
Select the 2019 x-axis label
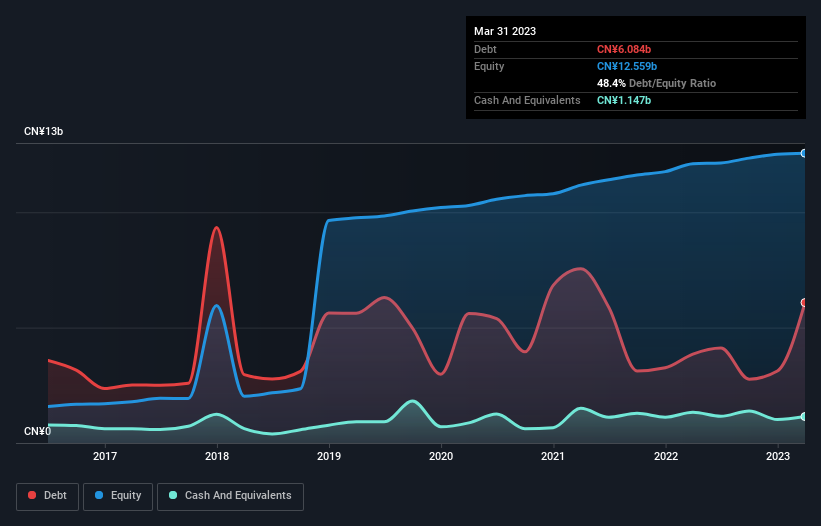point(329,457)
